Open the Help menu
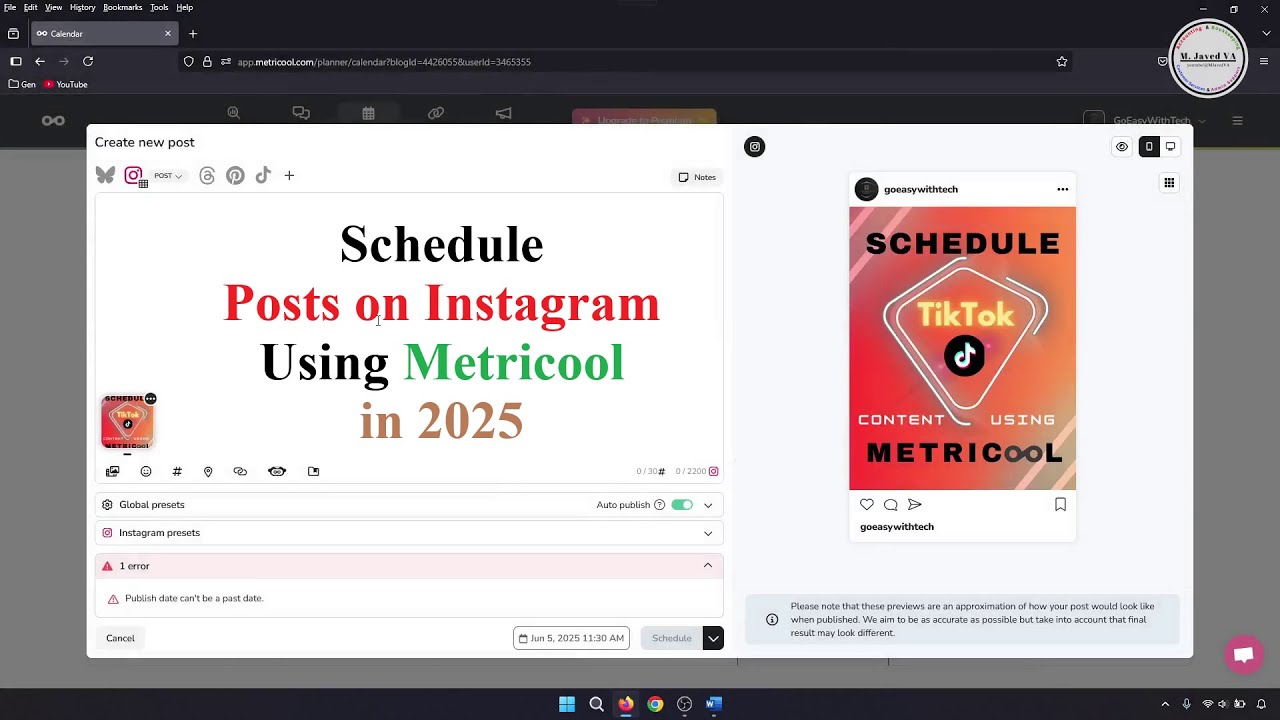 (x=185, y=8)
